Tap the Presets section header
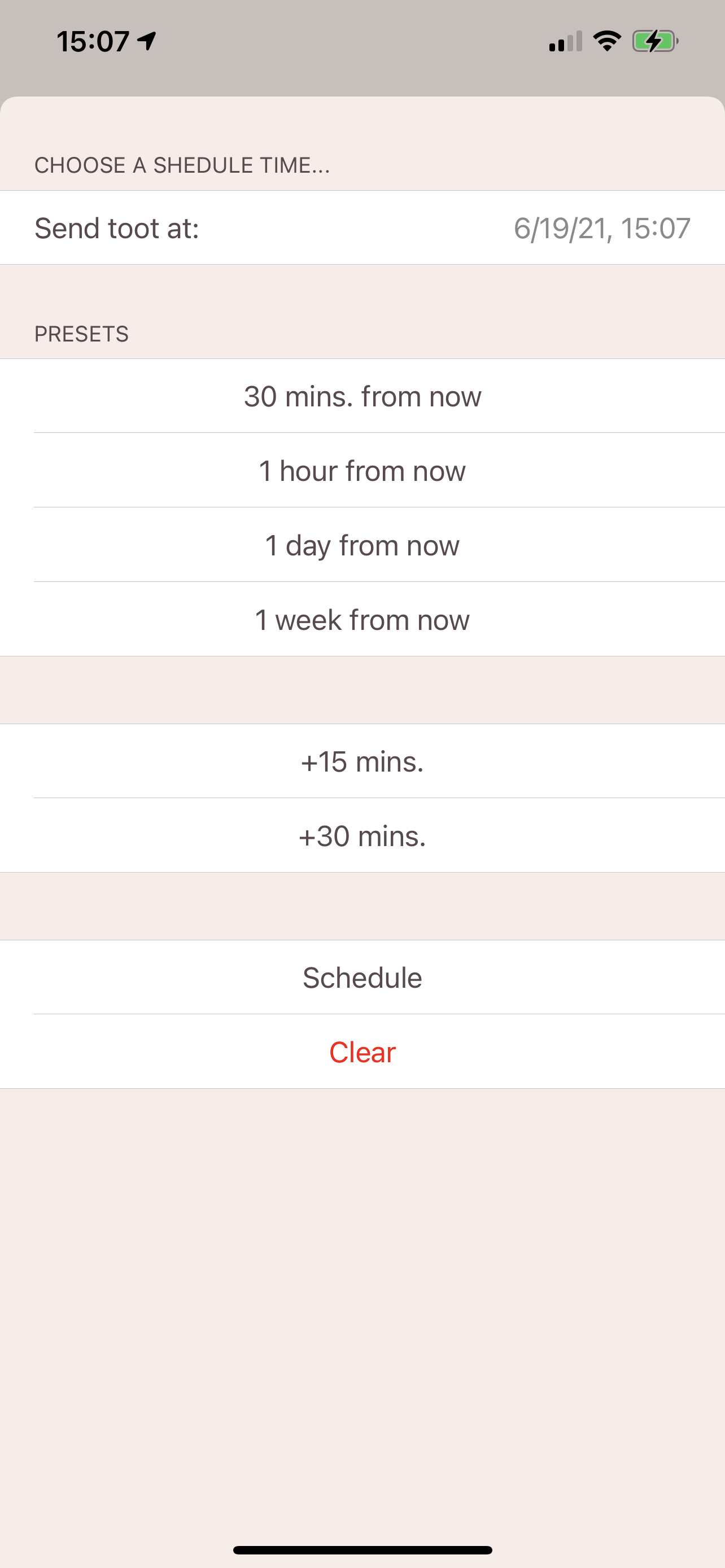 click(81, 334)
